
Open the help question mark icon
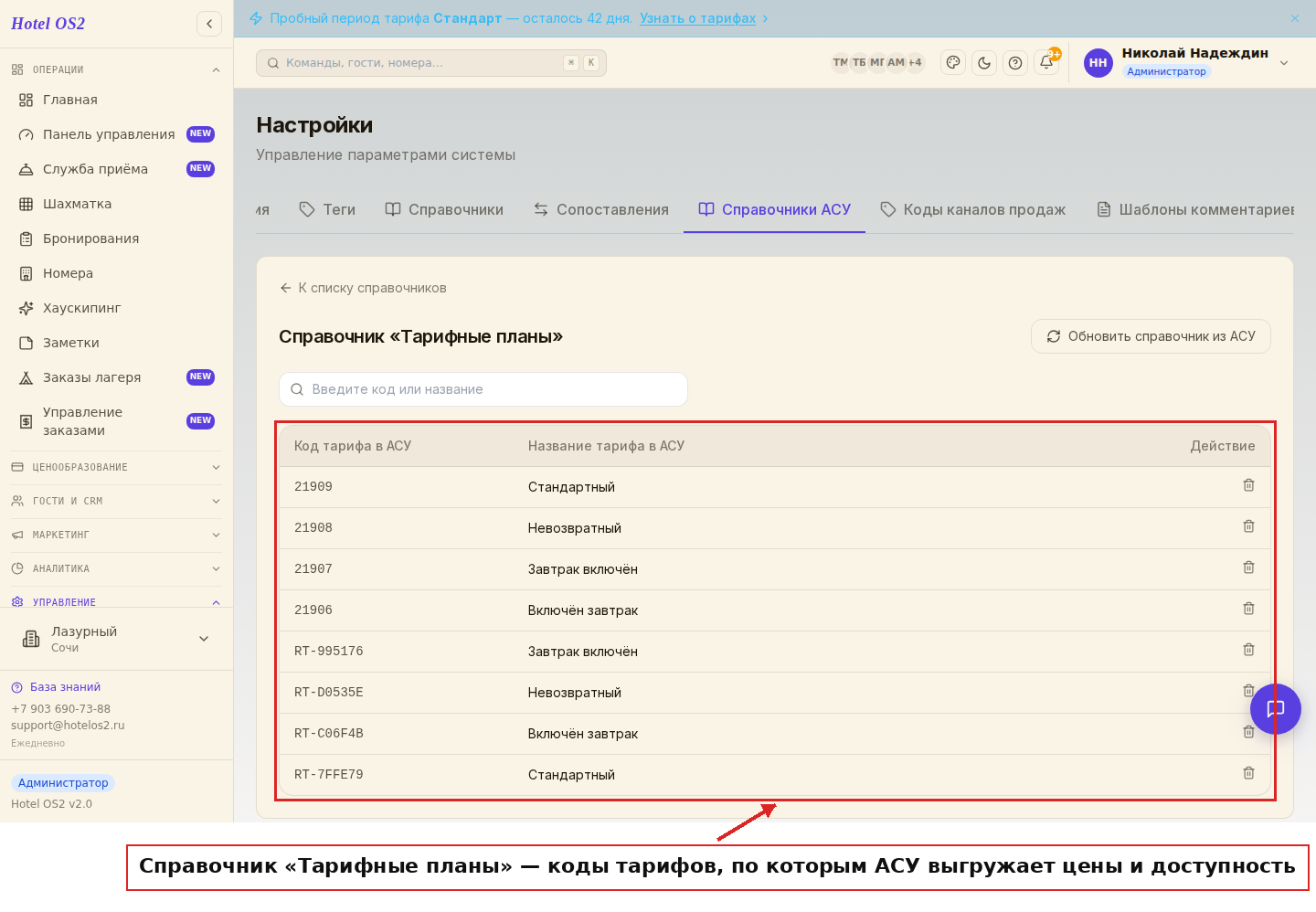tap(1015, 62)
